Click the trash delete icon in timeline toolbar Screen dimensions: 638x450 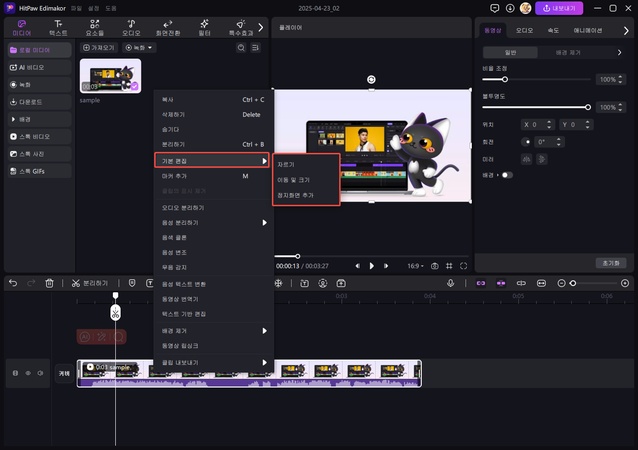[49, 283]
